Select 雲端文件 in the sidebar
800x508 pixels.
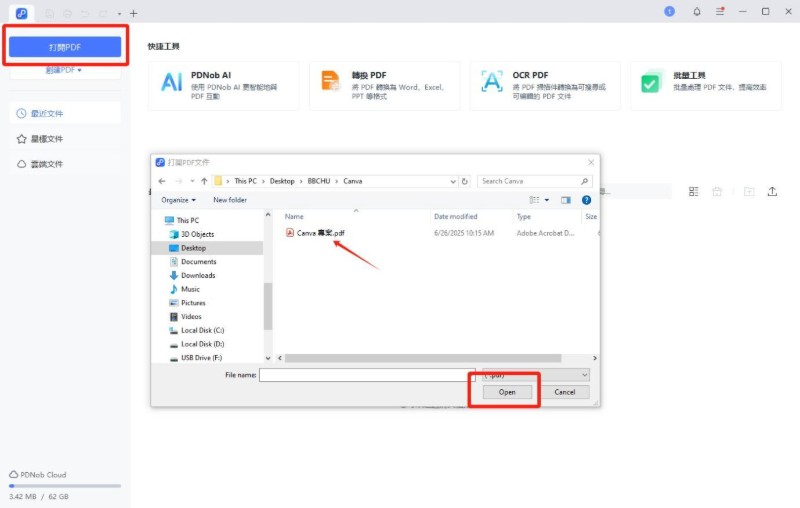65,164
